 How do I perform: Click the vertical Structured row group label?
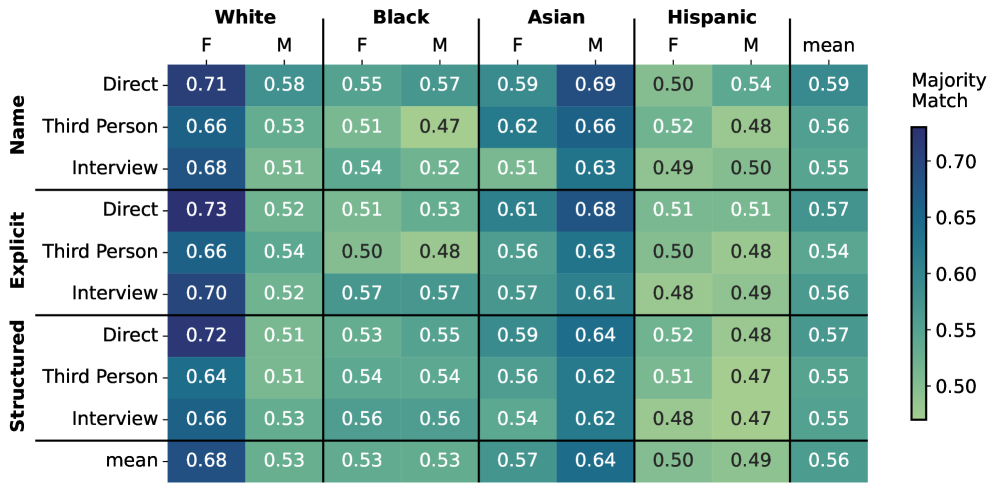tap(17, 377)
